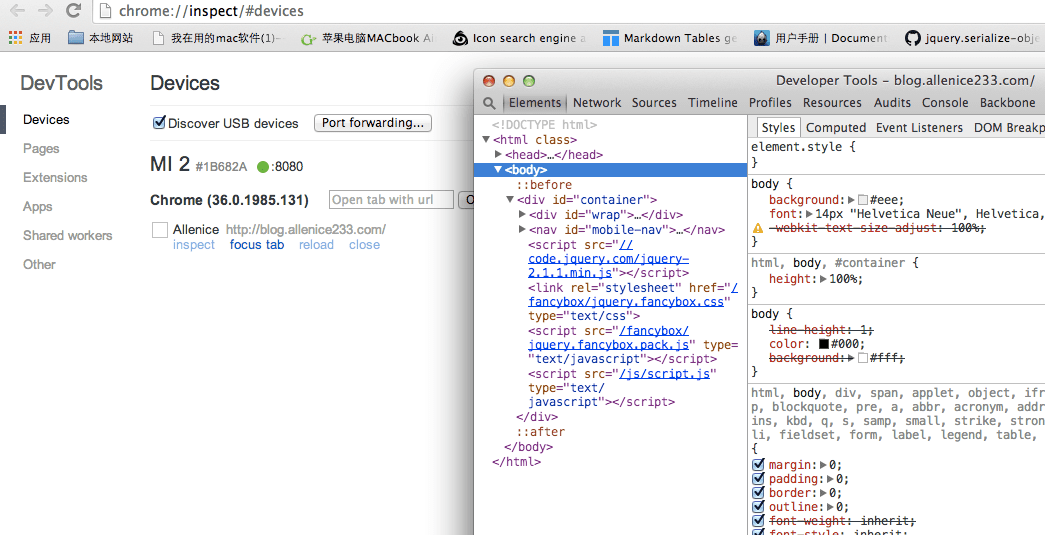
Task: Open the jquery.serialize-object GitHub bookmark
Action: pos(974,38)
